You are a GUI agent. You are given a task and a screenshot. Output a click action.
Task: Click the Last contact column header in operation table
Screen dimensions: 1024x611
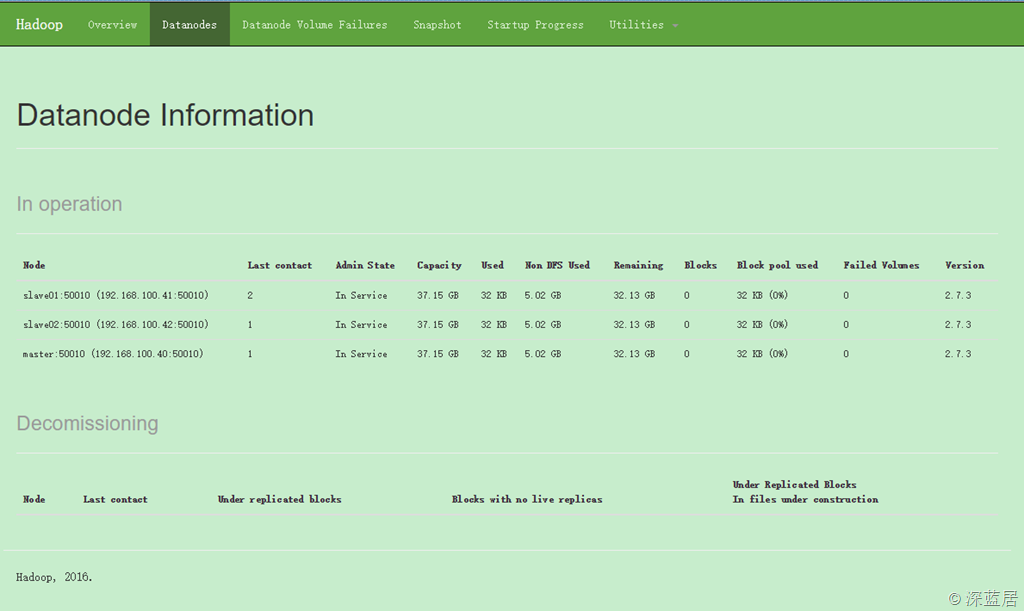coord(279,265)
